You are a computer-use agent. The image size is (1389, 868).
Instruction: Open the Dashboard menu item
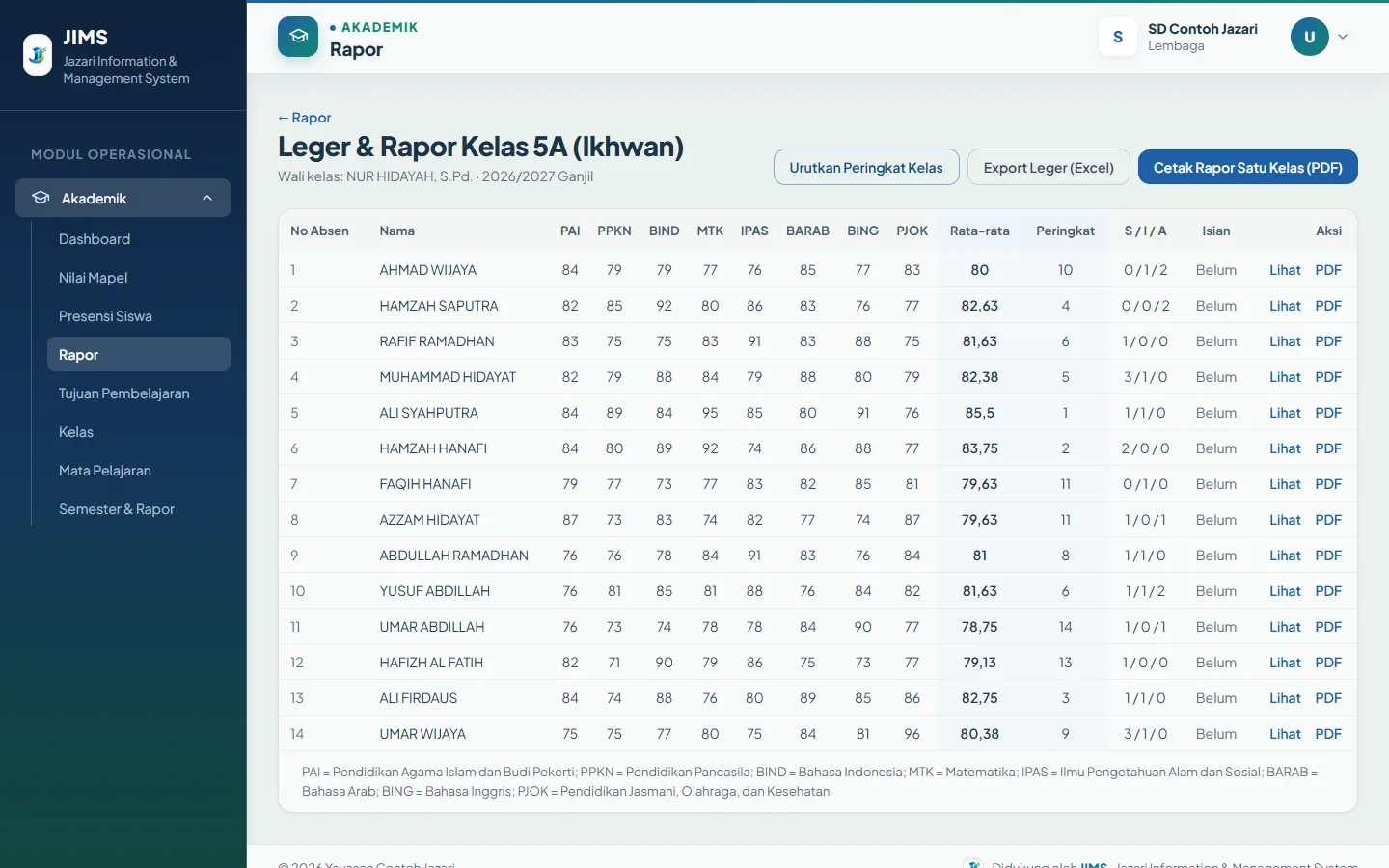pos(139,239)
